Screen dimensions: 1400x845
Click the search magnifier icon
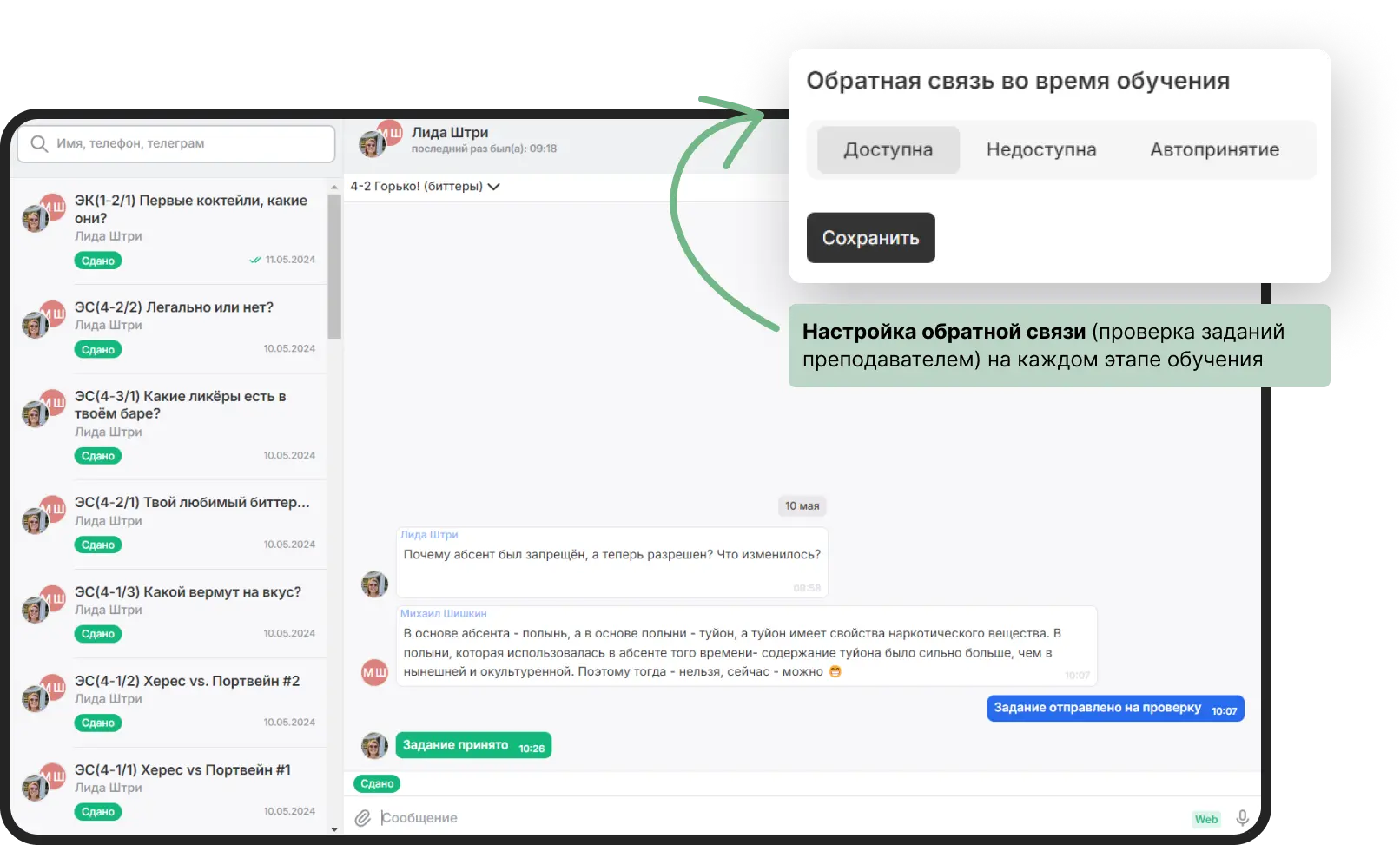coord(39,144)
